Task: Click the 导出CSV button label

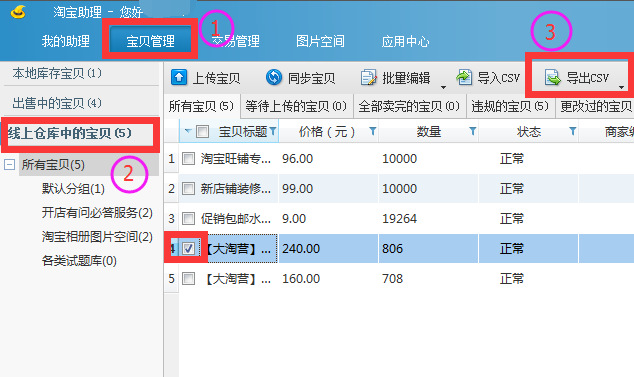Action: (x=588, y=78)
